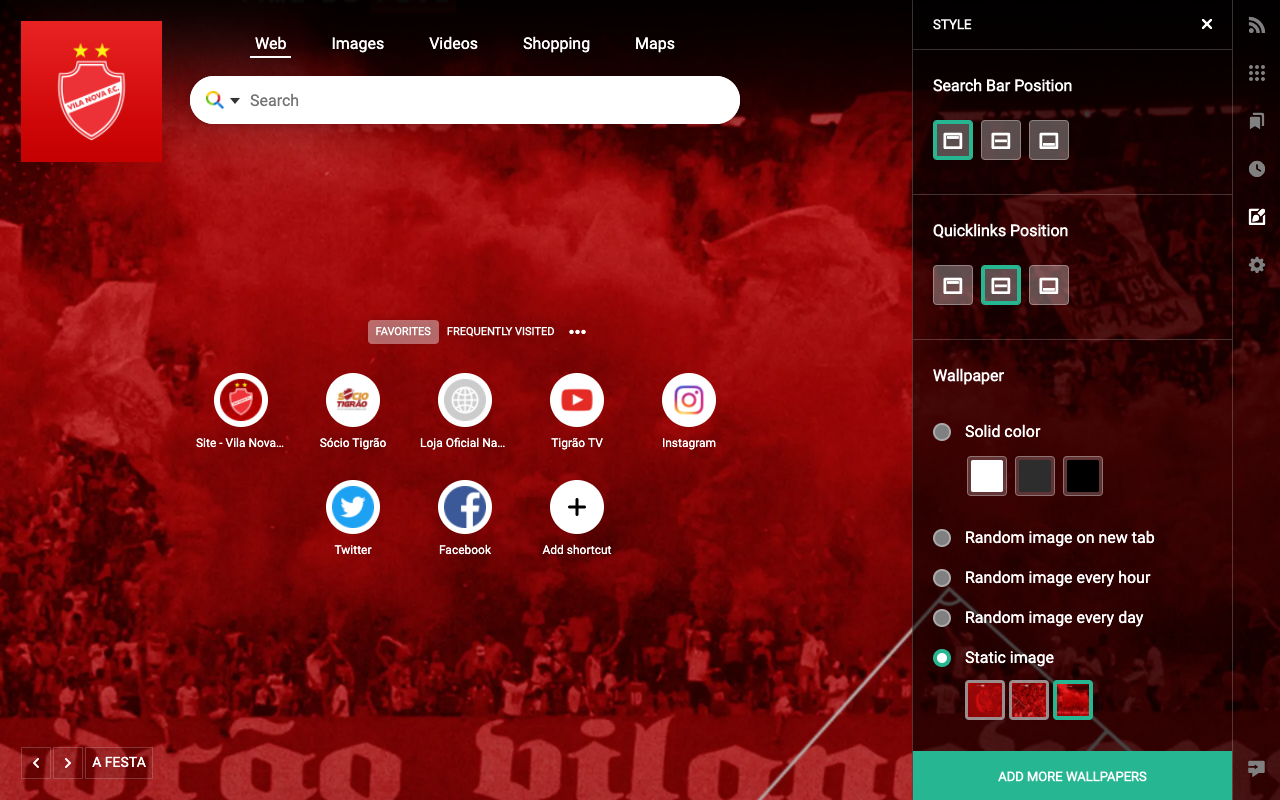Close the Style panel

click(1207, 24)
